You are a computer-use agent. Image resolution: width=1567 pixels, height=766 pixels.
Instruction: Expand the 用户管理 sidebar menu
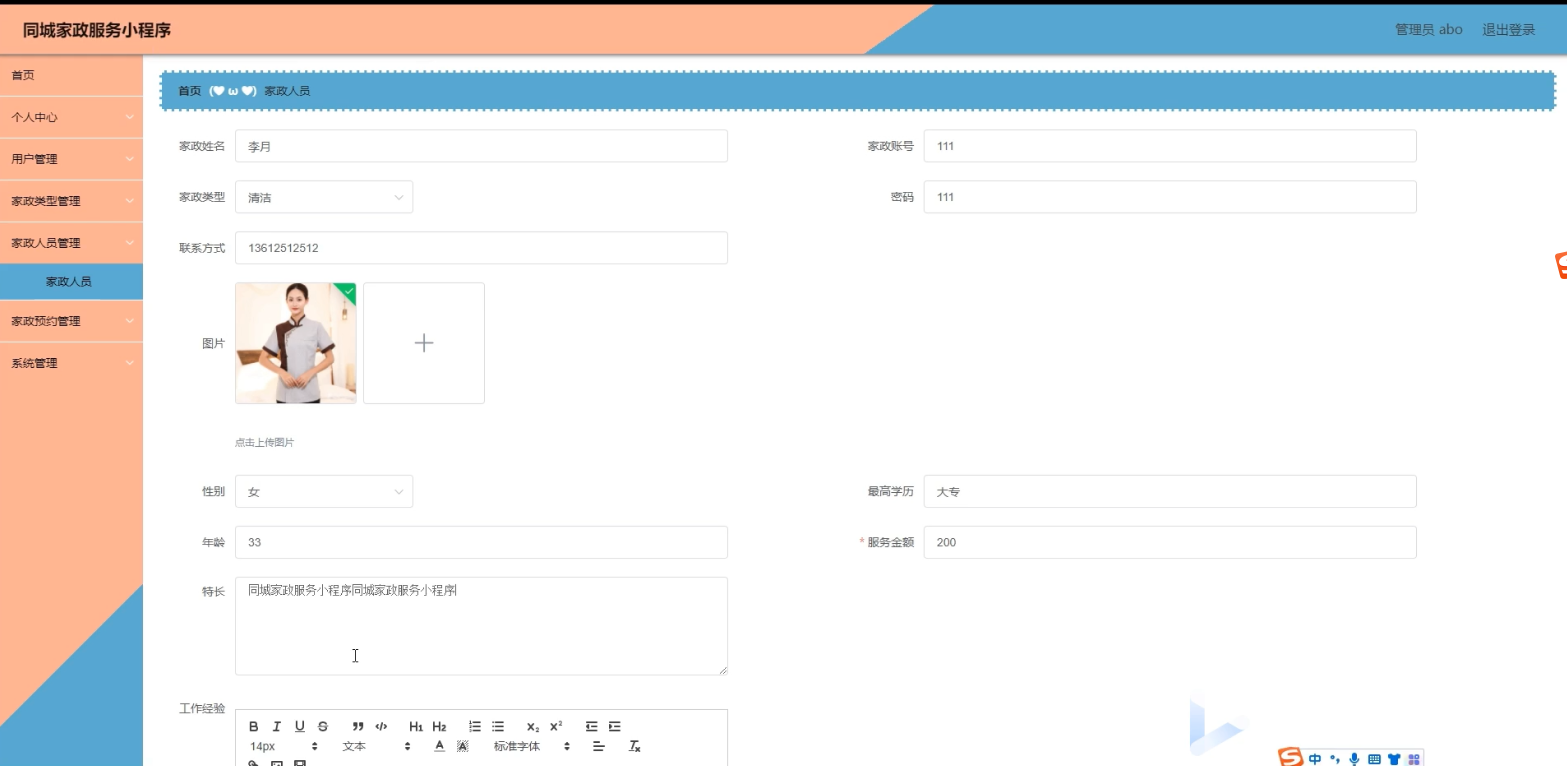[71, 159]
